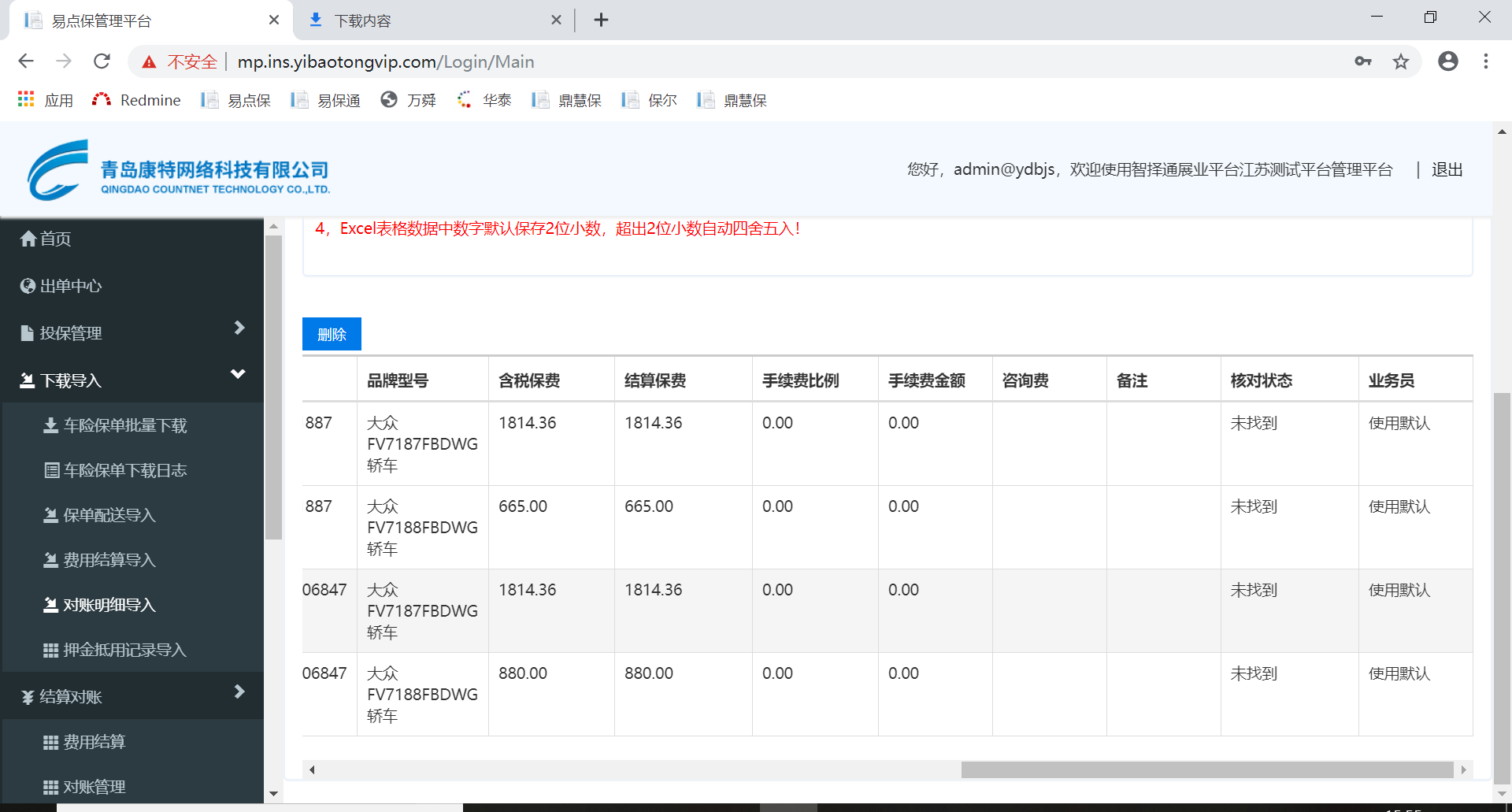Open Chrome's three-dot menu
The image size is (1512, 812).
(x=1485, y=61)
